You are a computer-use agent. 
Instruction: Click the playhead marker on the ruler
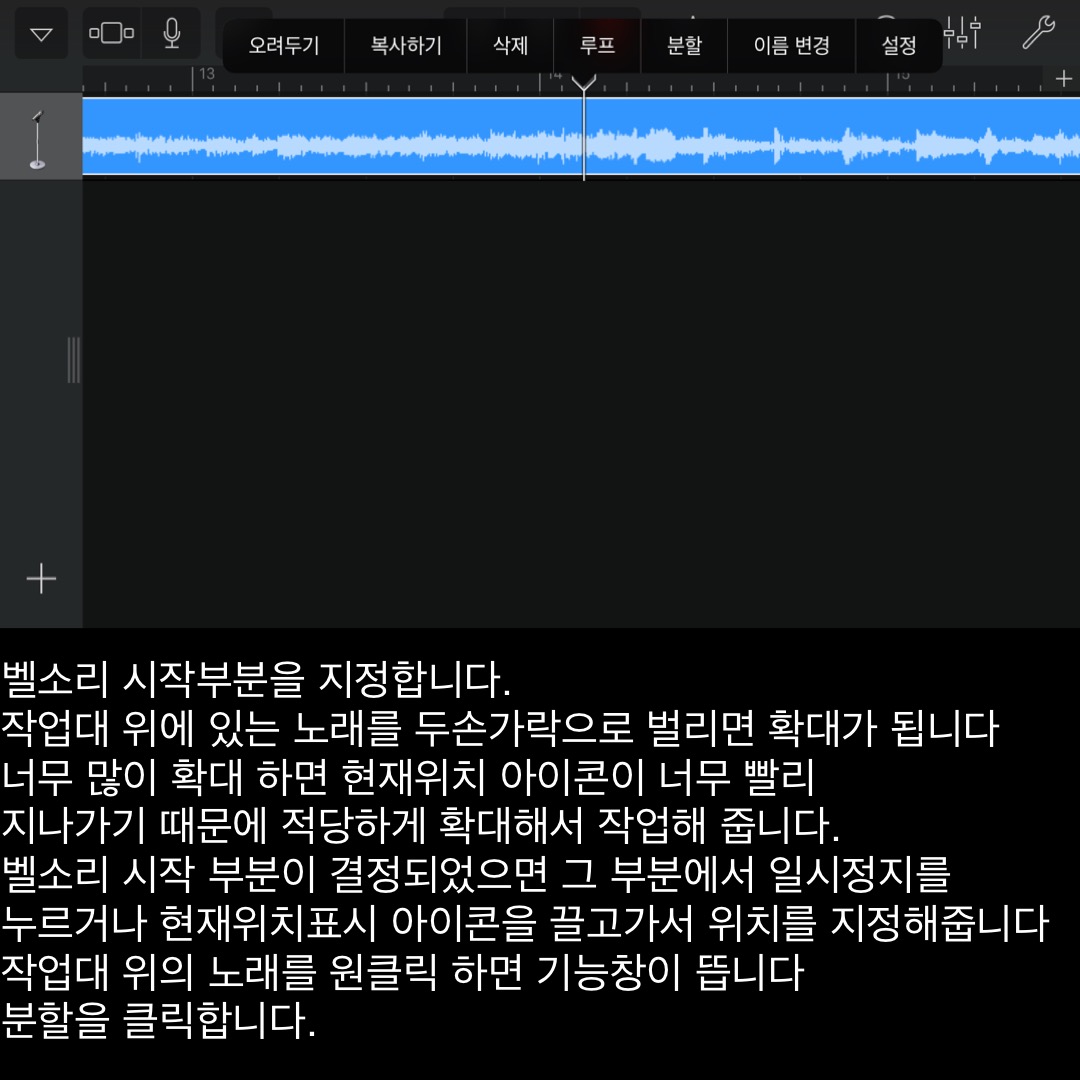point(584,82)
